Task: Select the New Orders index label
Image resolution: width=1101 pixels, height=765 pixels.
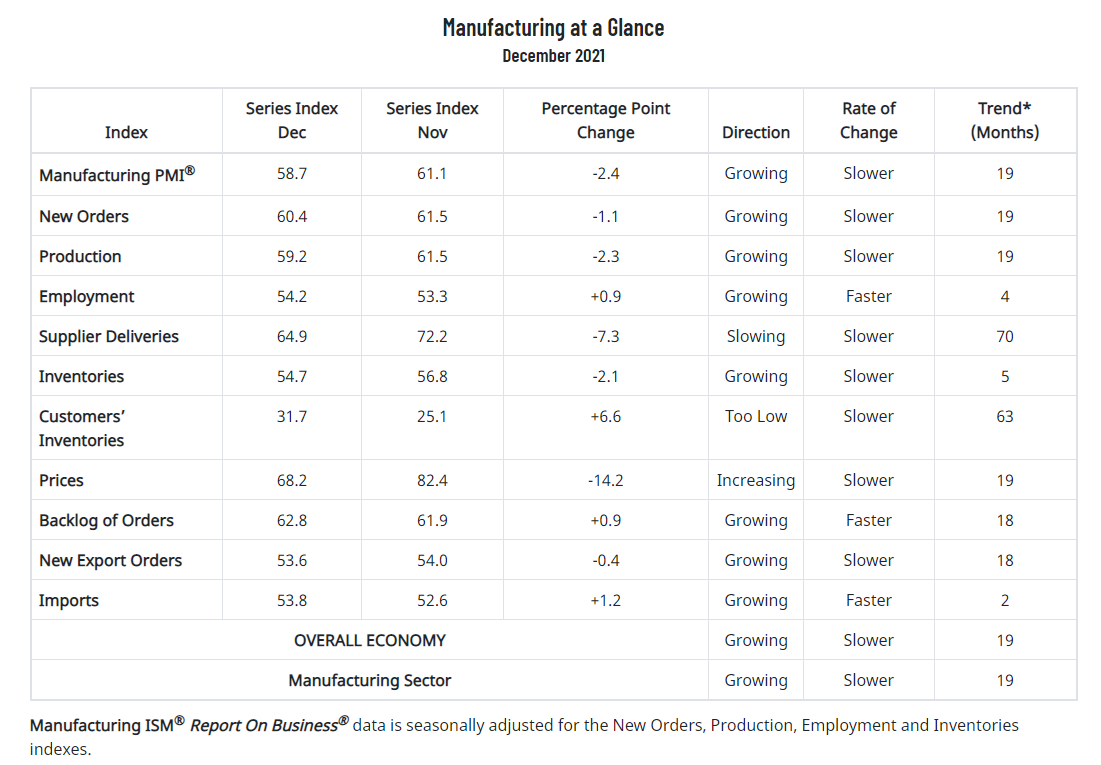Action: click(84, 216)
